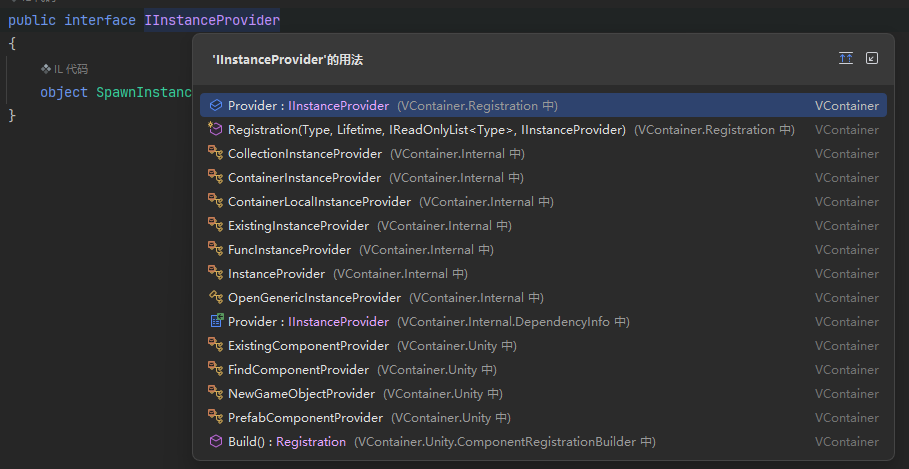Click the icon next to FuncInstanceProvider
The height and width of the screenshot is (469, 909).
(x=214, y=249)
